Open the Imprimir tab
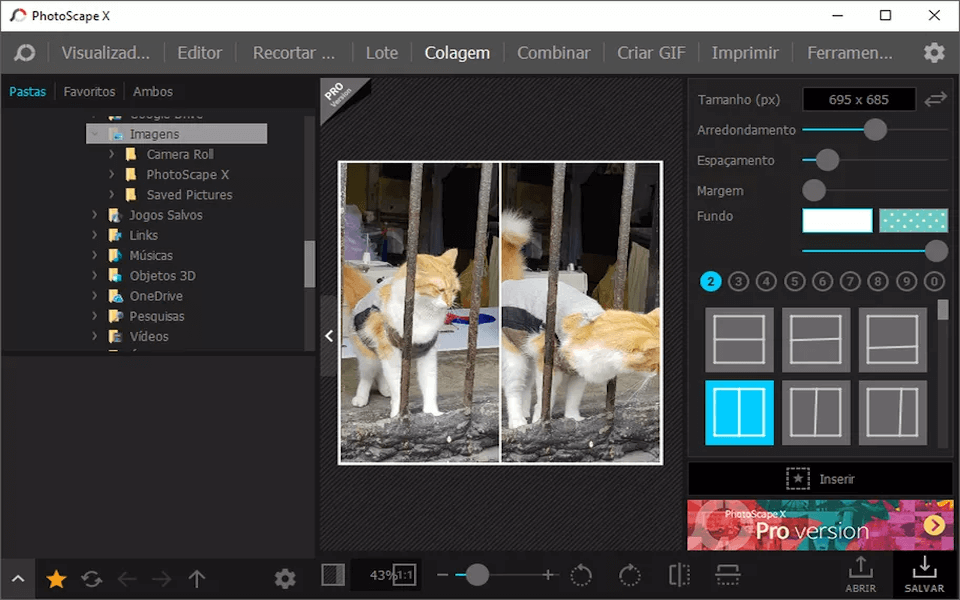The height and width of the screenshot is (600, 960). (745, 53)
